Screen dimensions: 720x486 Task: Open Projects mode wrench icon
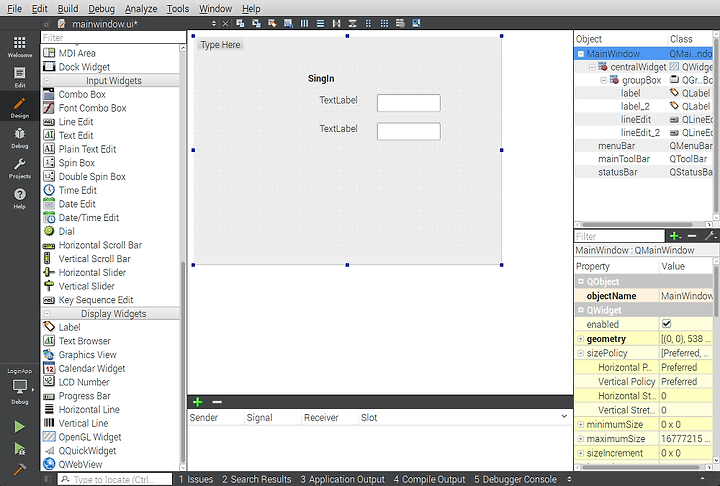pos(20,168)
